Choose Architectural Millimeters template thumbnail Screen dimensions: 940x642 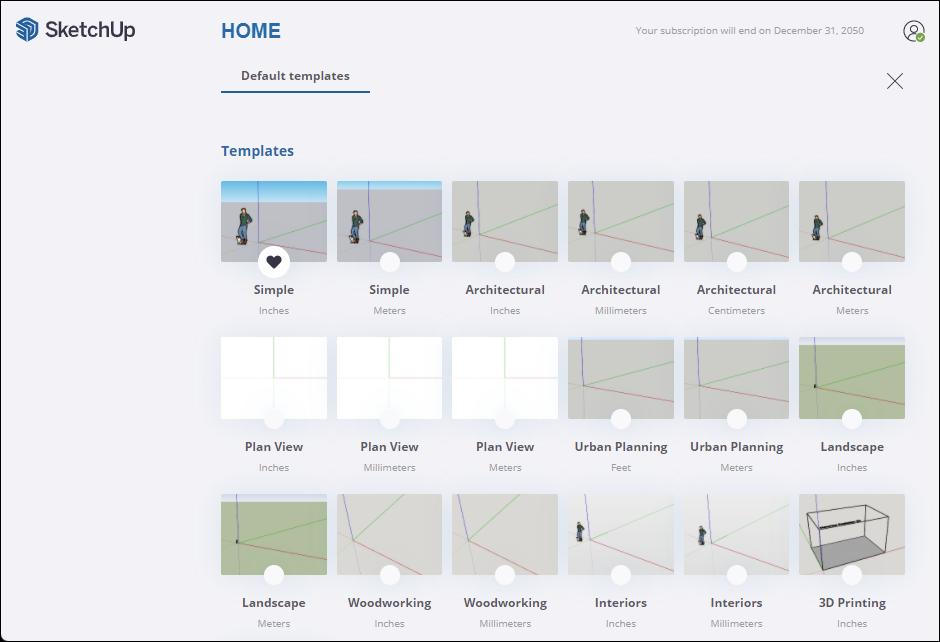click(620, 219)
